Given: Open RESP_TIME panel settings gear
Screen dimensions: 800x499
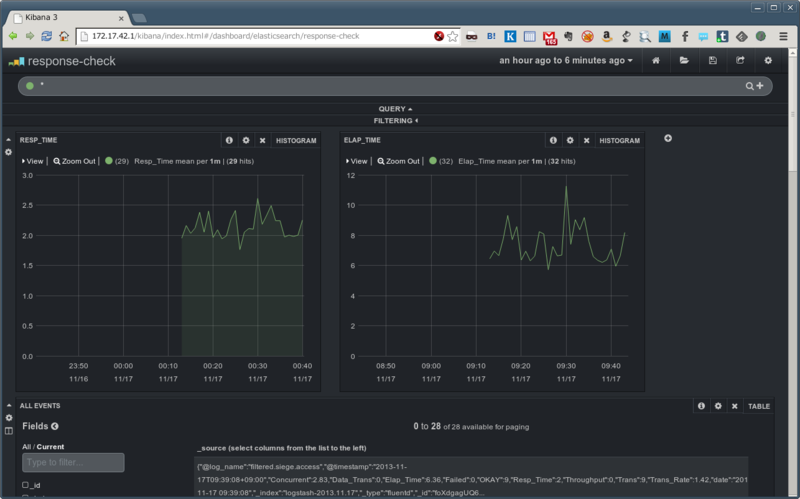Looking at the screenshot, I should pyautogui.click(x=246, y=140).
